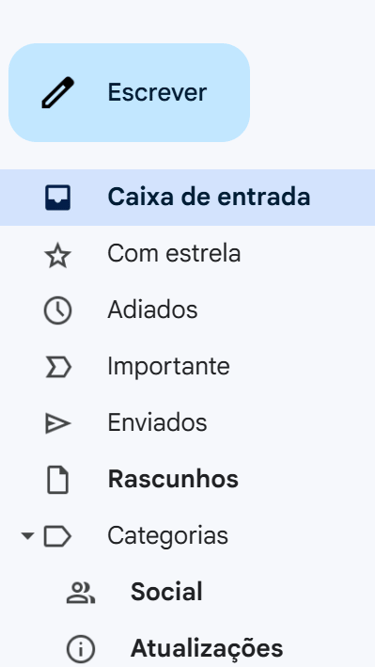Open the Caixa de entrada folder
The image size is (375, 667).
pyautogui.click(x=188, y=197)
